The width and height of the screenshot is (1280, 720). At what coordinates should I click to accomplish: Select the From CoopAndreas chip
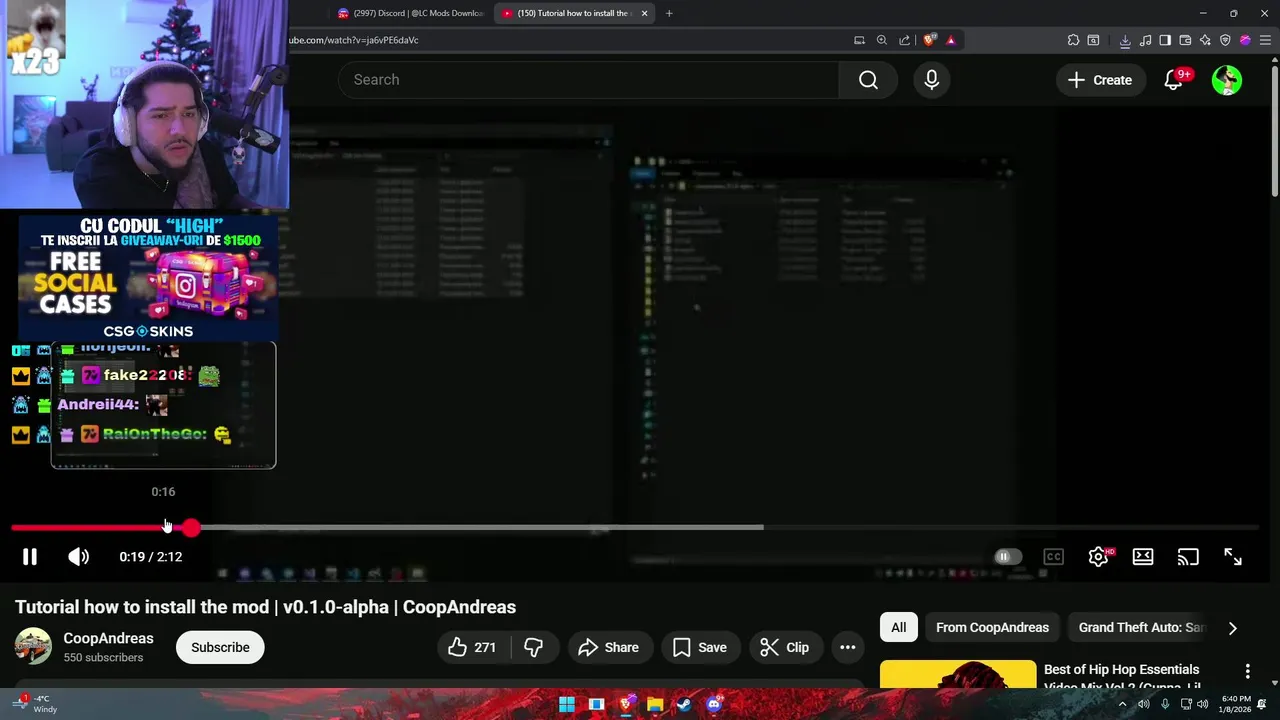click(992, 628)
